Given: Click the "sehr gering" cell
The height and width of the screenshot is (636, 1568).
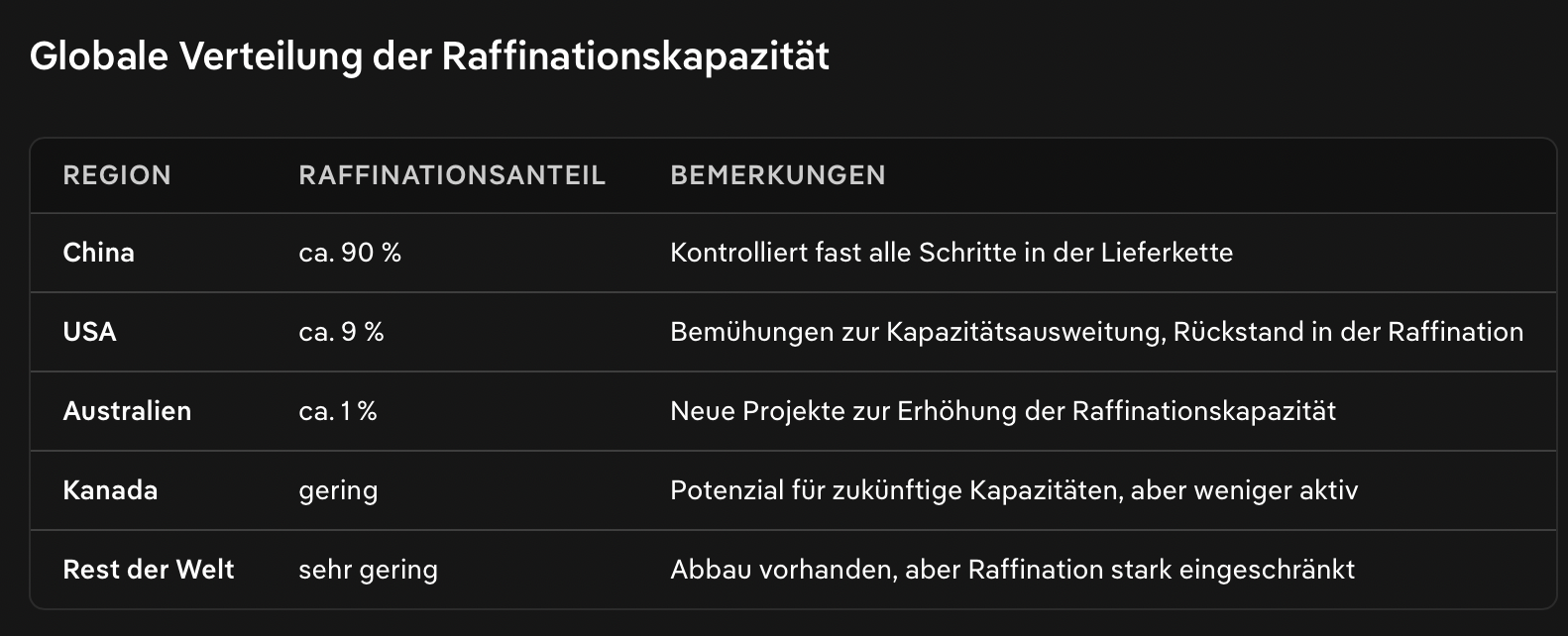Looking at the screenshot, I should [368, 570].
